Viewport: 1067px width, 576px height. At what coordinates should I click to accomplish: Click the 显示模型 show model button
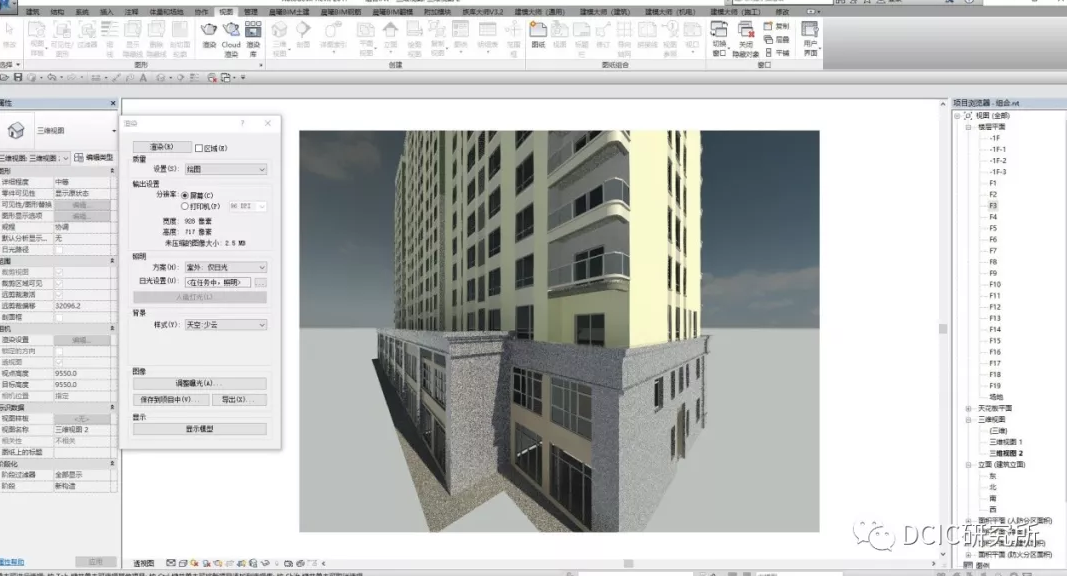coord(199,429)
